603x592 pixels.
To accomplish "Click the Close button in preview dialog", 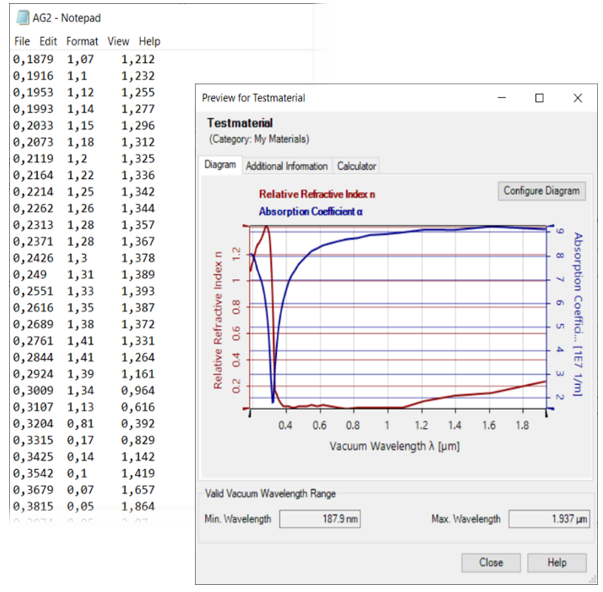I will (491, 562).
